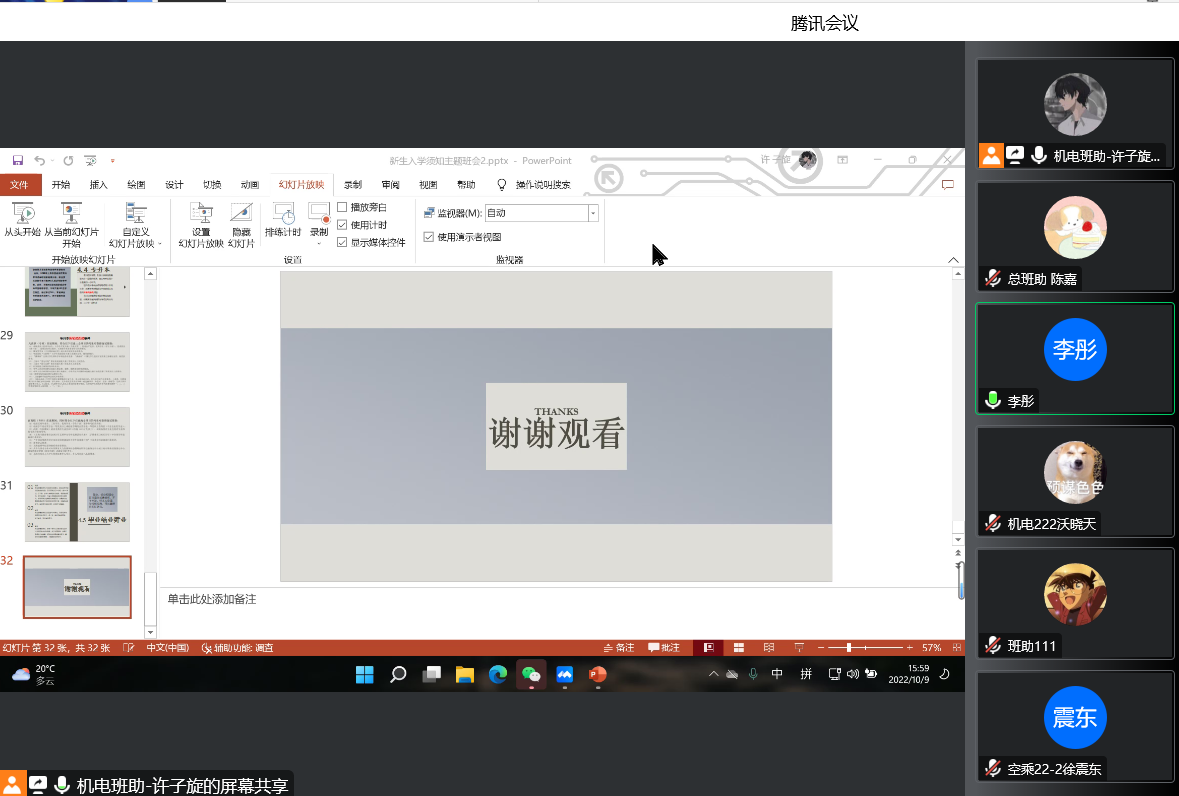Switch to reading view in status bar
1179x796 pixels.
pyautogui.click(x=769, y=648)
